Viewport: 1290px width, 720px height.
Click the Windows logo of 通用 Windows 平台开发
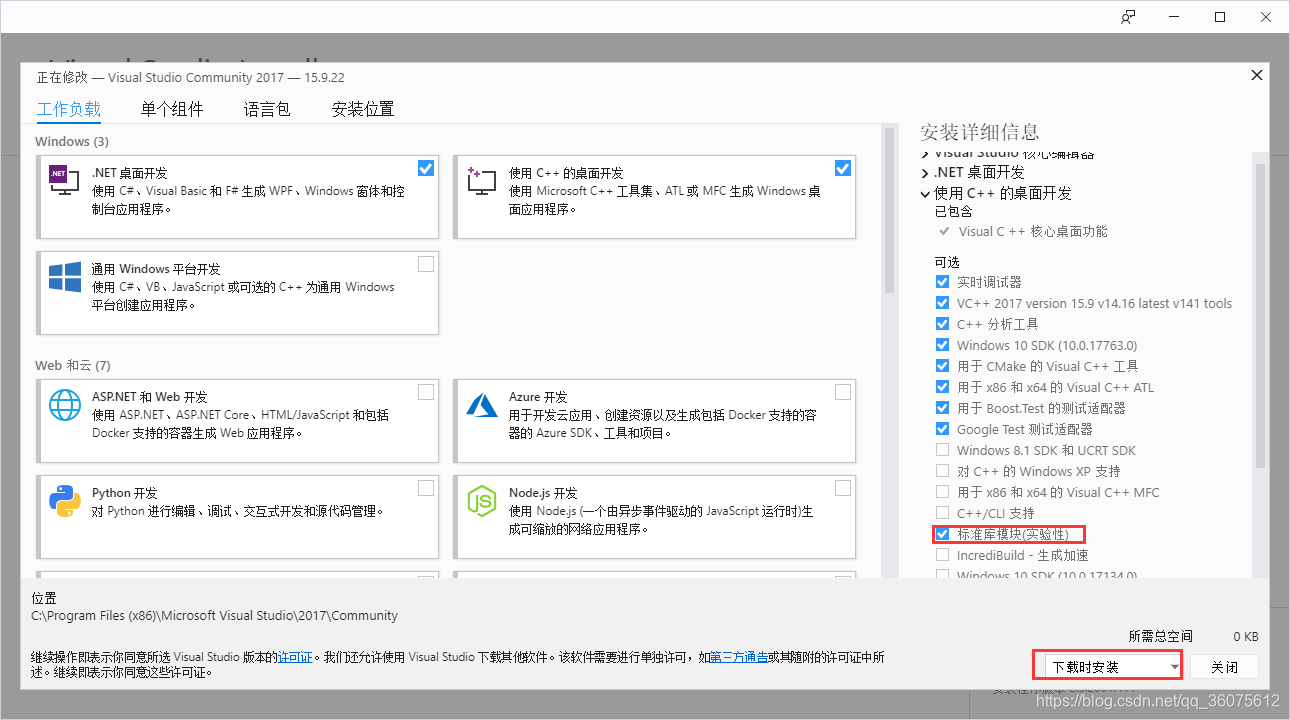pos(64,277)
